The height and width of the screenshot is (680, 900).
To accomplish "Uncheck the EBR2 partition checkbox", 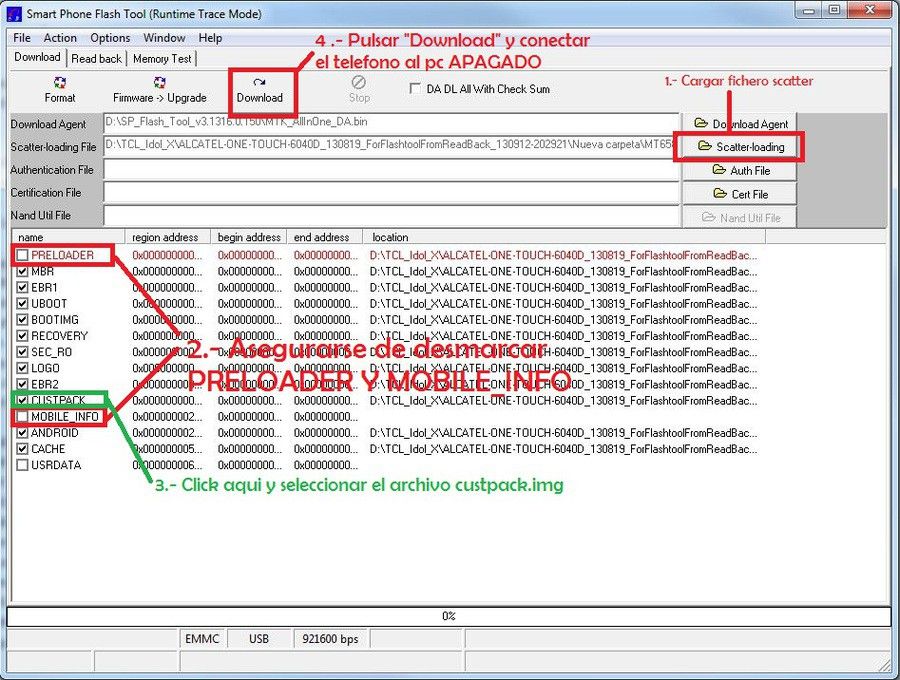I will (22, 384).
